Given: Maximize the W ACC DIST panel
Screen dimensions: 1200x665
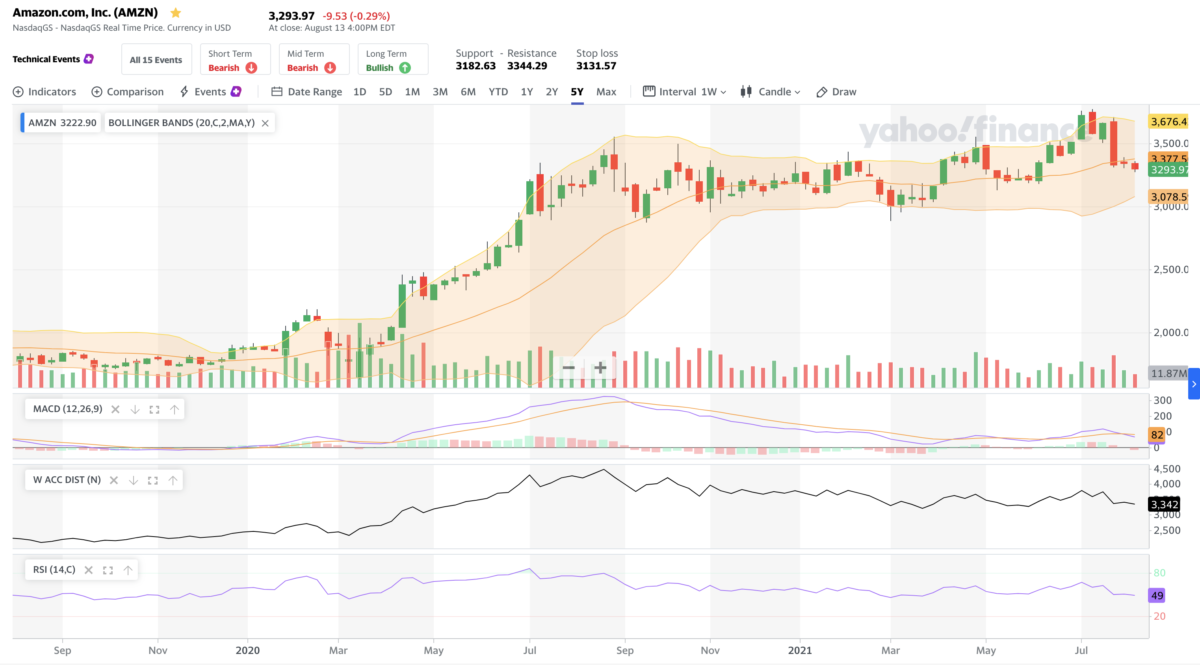Looking at the screenshot, I should 154,481.
